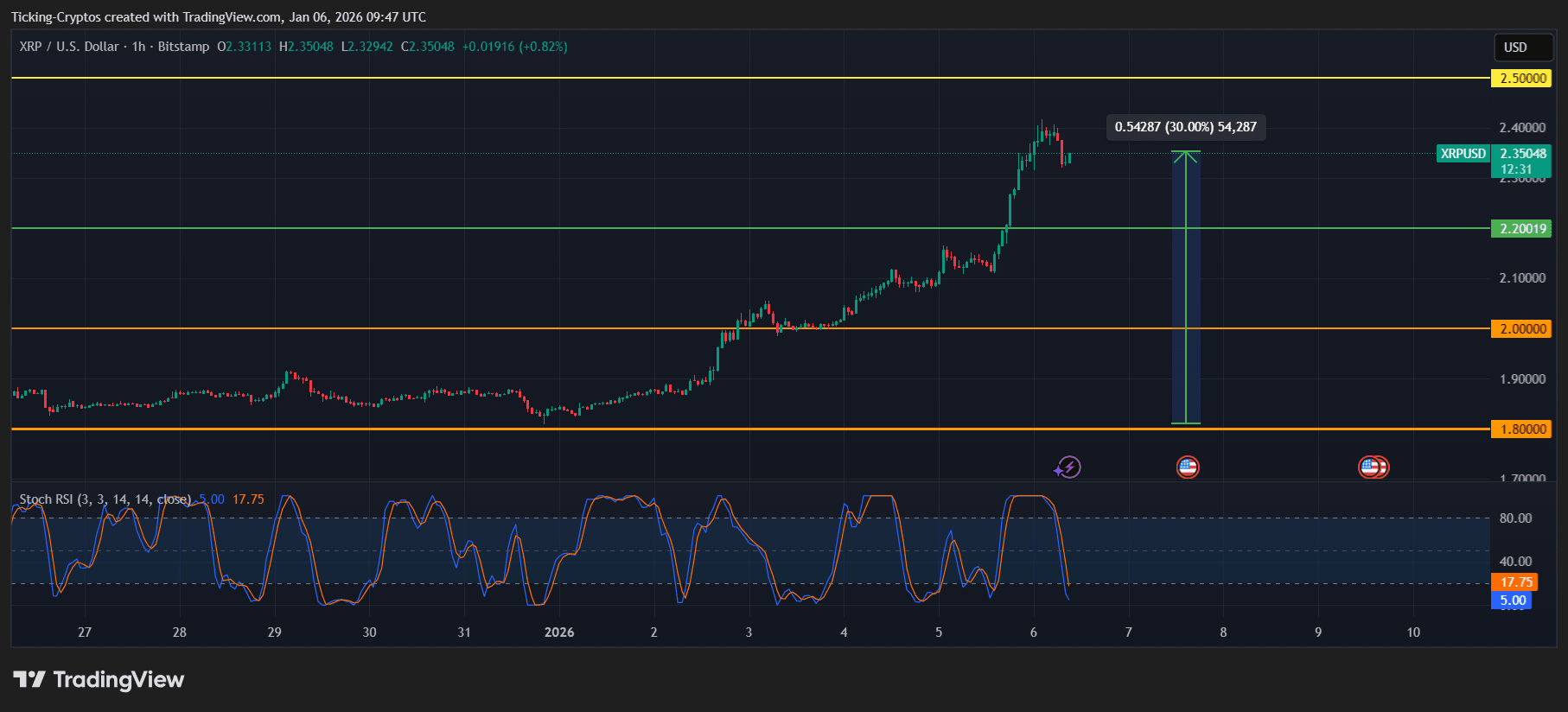
Task: Select the XRPUSD symbol label on price scale
Action: click(1463, 154)
